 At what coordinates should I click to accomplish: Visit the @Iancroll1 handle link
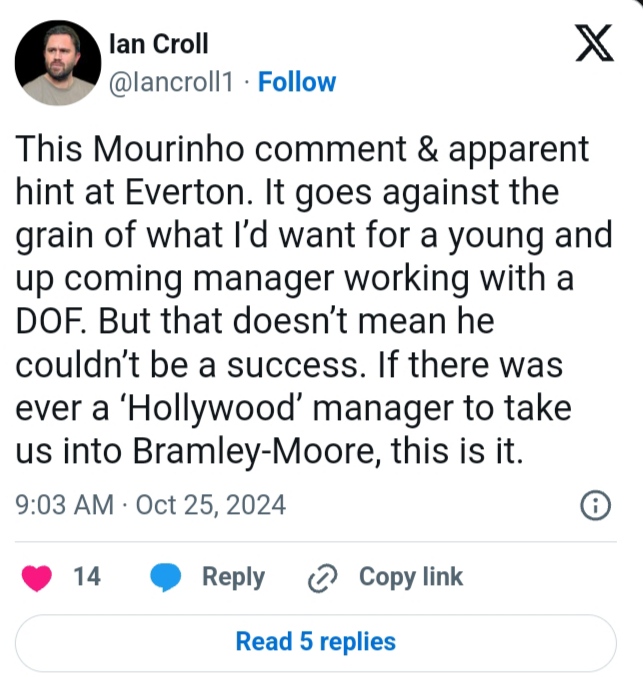pyautogui.click(x=170, y=82)
